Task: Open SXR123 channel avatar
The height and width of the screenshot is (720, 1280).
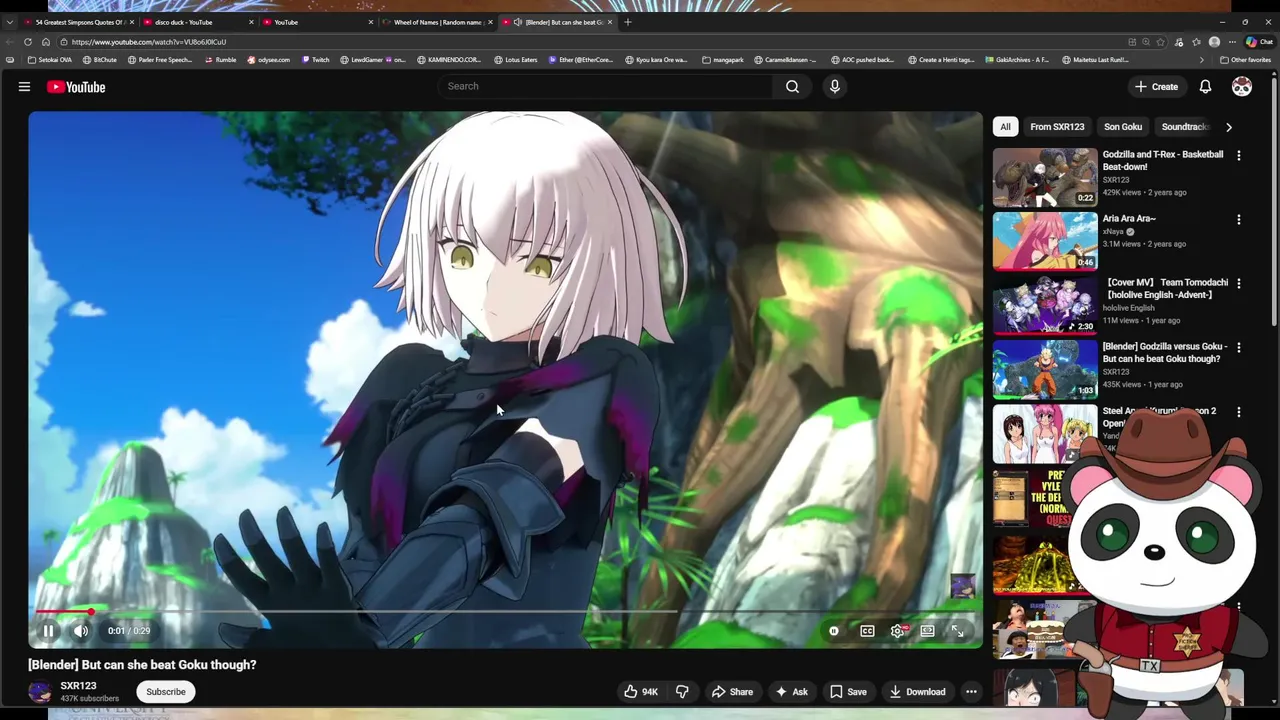Action: (x=40, y=692)
